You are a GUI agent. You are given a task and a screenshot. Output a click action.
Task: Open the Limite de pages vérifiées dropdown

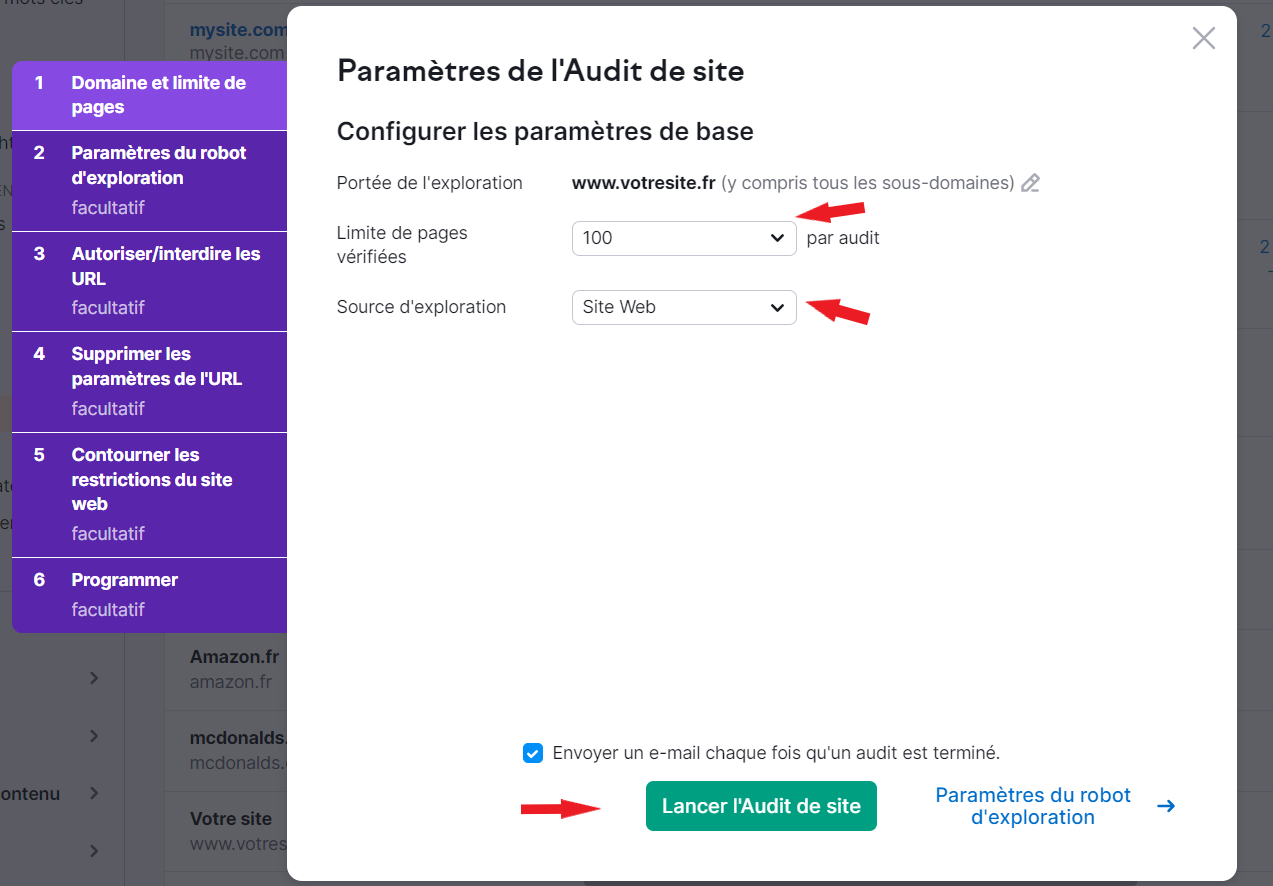(683, 238)
